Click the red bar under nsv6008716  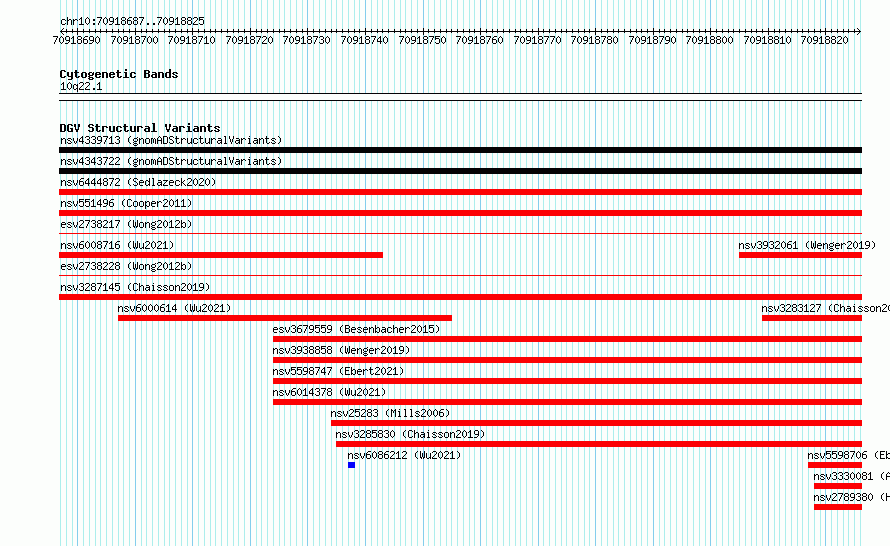click(221, 255)
